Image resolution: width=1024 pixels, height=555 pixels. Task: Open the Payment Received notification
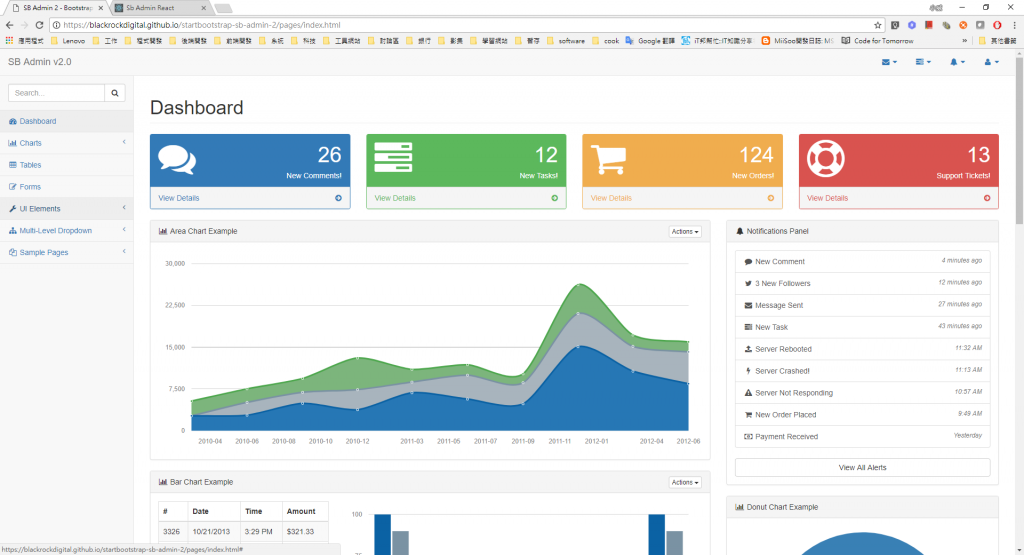tap(862, 436)
